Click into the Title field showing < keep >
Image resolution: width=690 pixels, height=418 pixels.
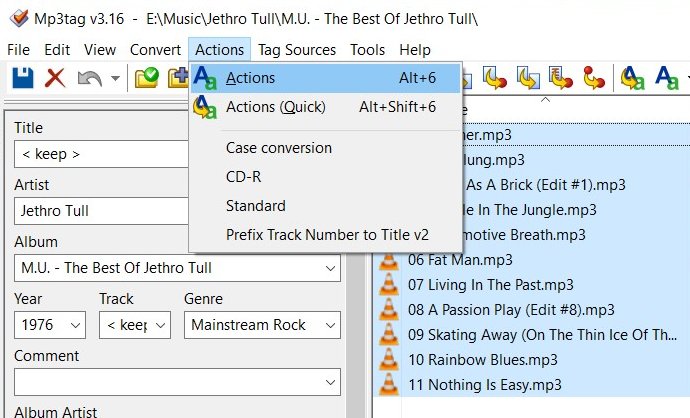(x=100, y=154)
